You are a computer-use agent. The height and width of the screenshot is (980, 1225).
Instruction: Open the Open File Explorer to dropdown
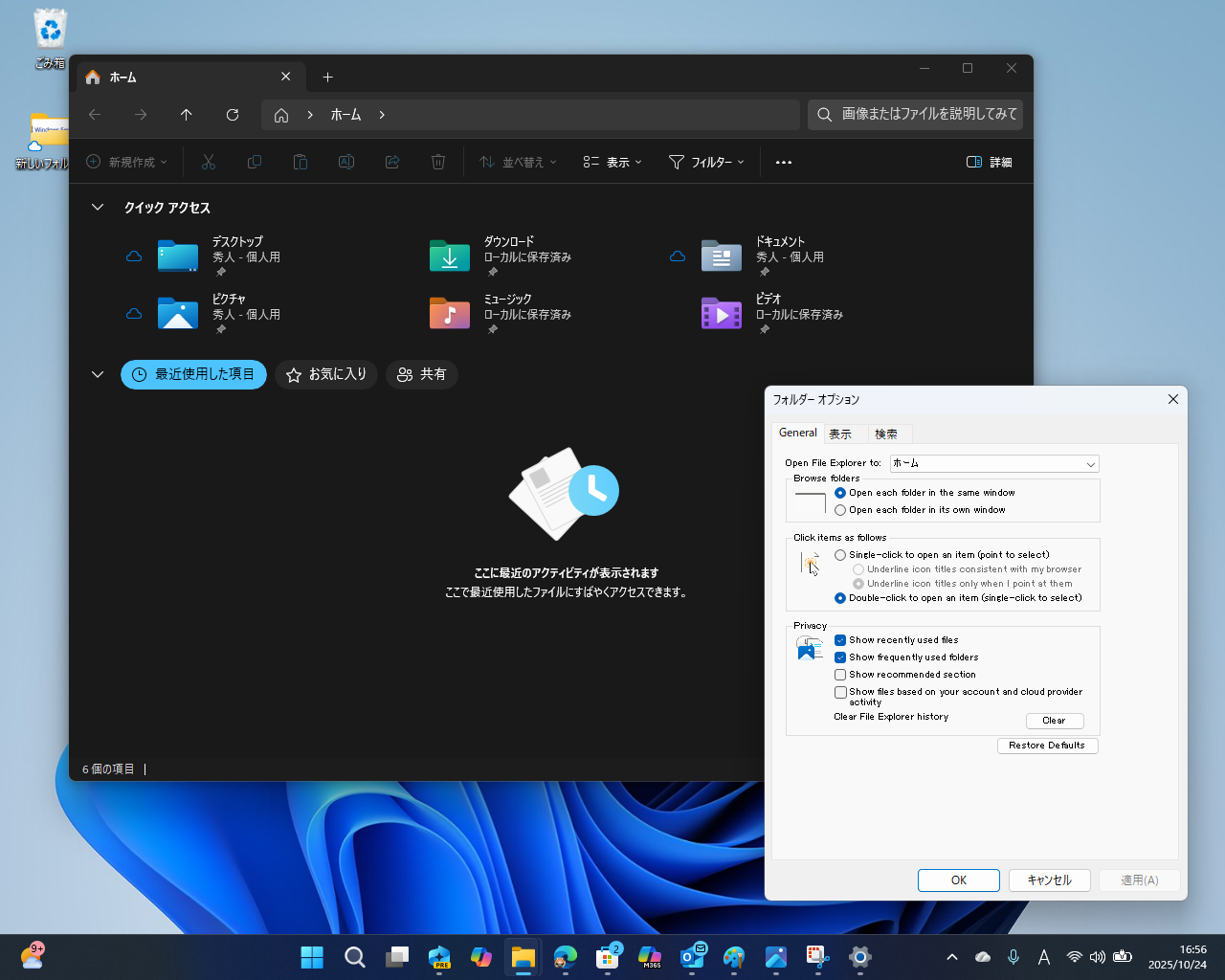[x=994, y=464]
